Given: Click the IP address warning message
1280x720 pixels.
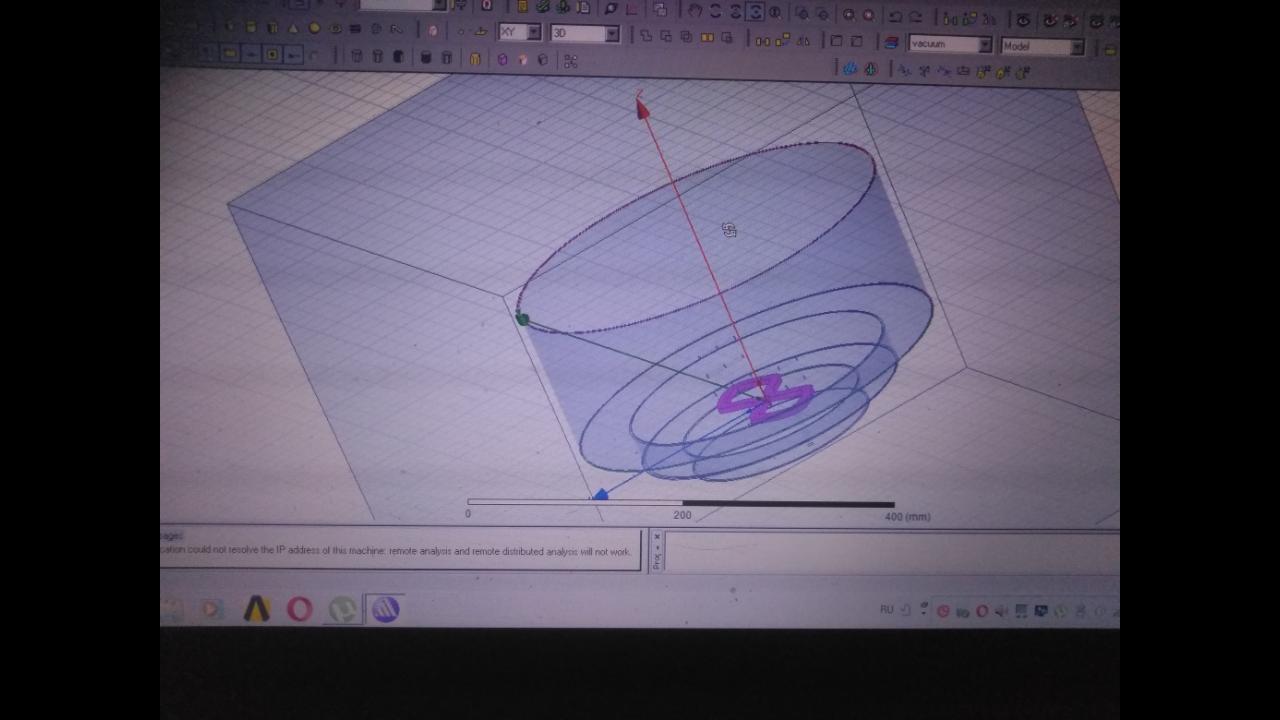Looking at the screenshot, I should coord(395,551).
